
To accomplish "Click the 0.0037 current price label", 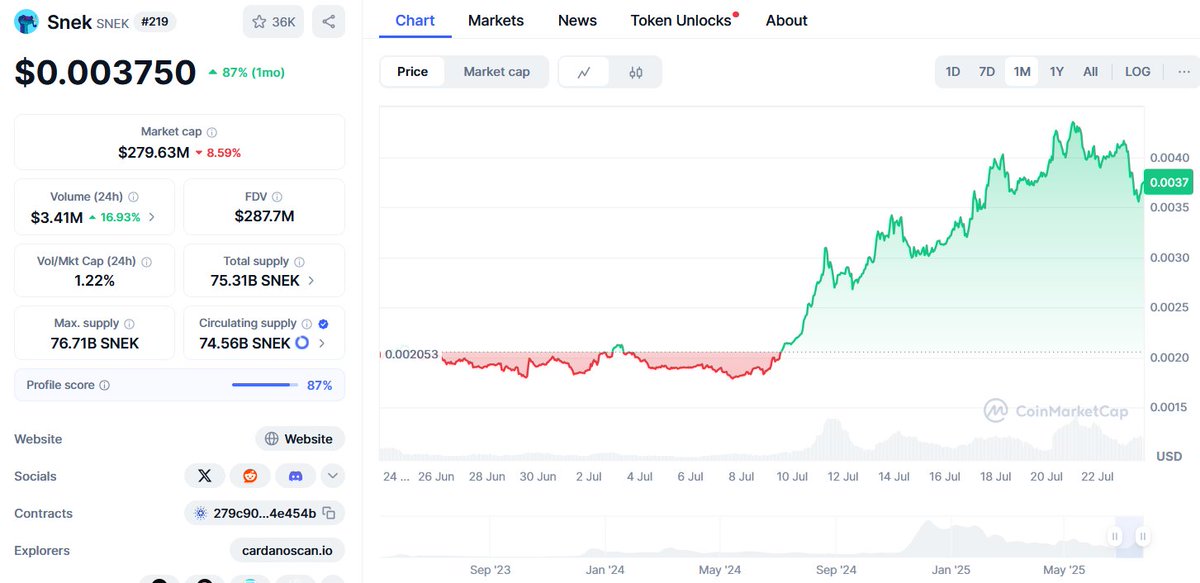I will 1169,182.
